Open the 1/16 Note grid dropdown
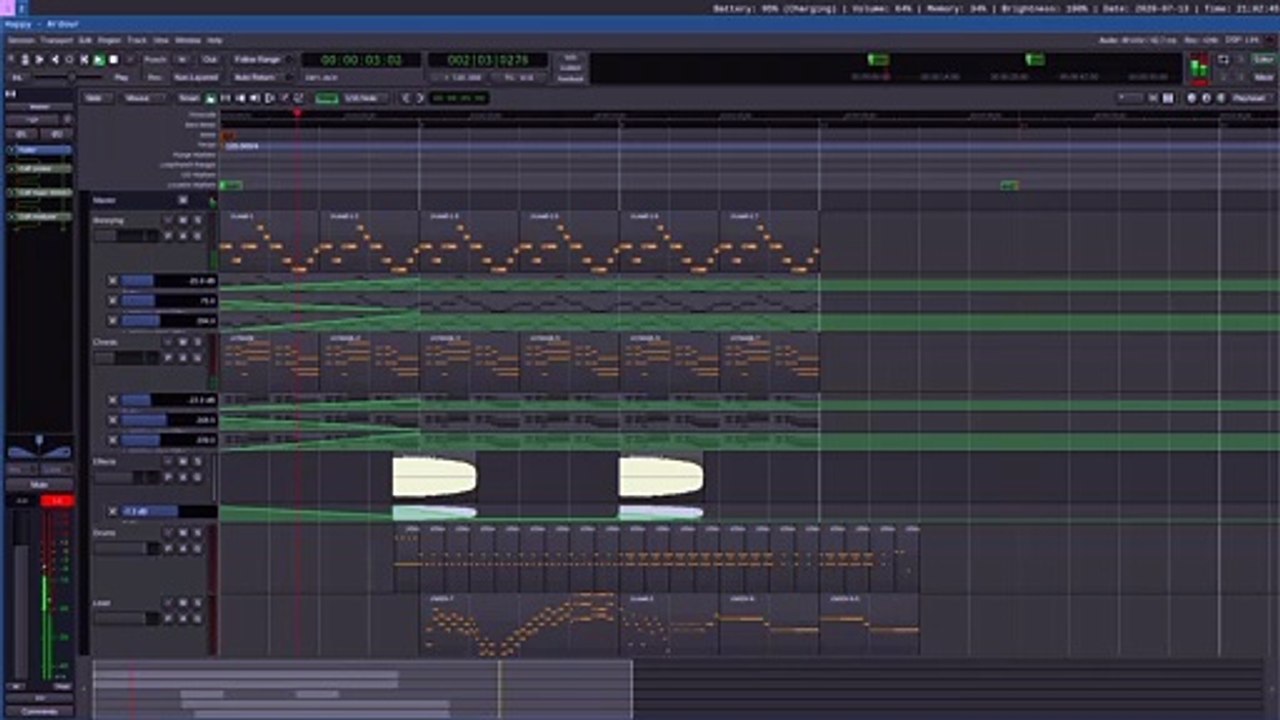1280x720 pixels. click(x=365, y=98)
